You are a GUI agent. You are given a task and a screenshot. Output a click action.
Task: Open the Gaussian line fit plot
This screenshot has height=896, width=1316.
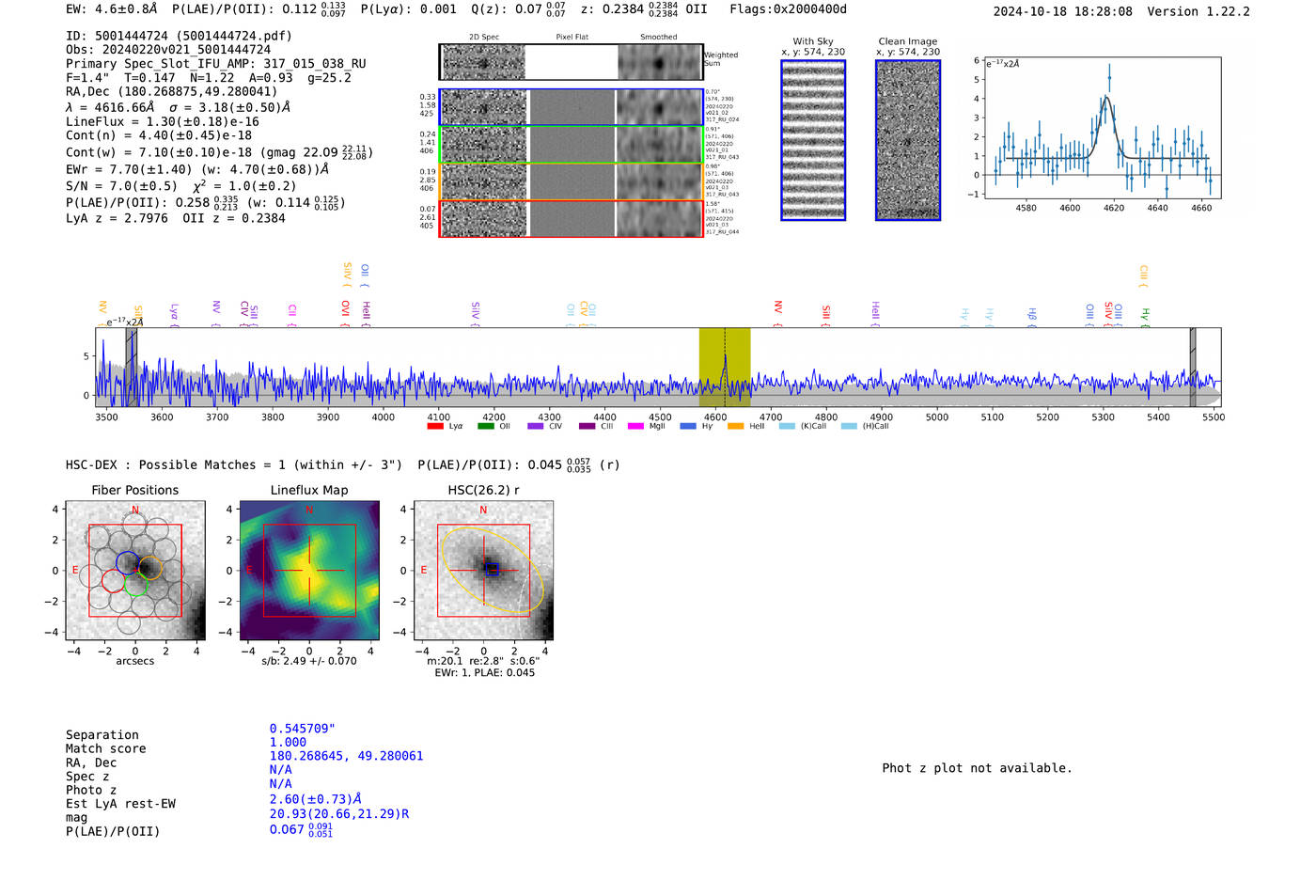(1102, 128)
